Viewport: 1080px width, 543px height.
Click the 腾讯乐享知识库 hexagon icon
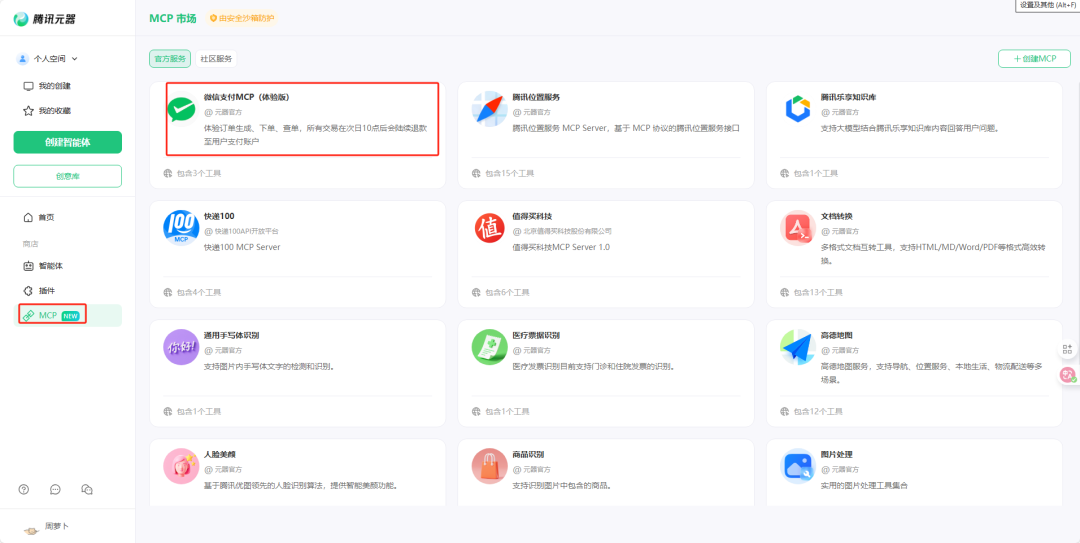[x=797, y=109]
